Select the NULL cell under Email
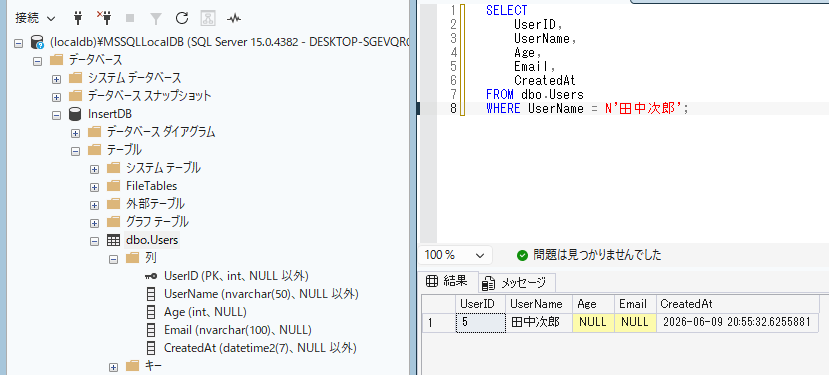The image size is (829, 375). point(635,322)
